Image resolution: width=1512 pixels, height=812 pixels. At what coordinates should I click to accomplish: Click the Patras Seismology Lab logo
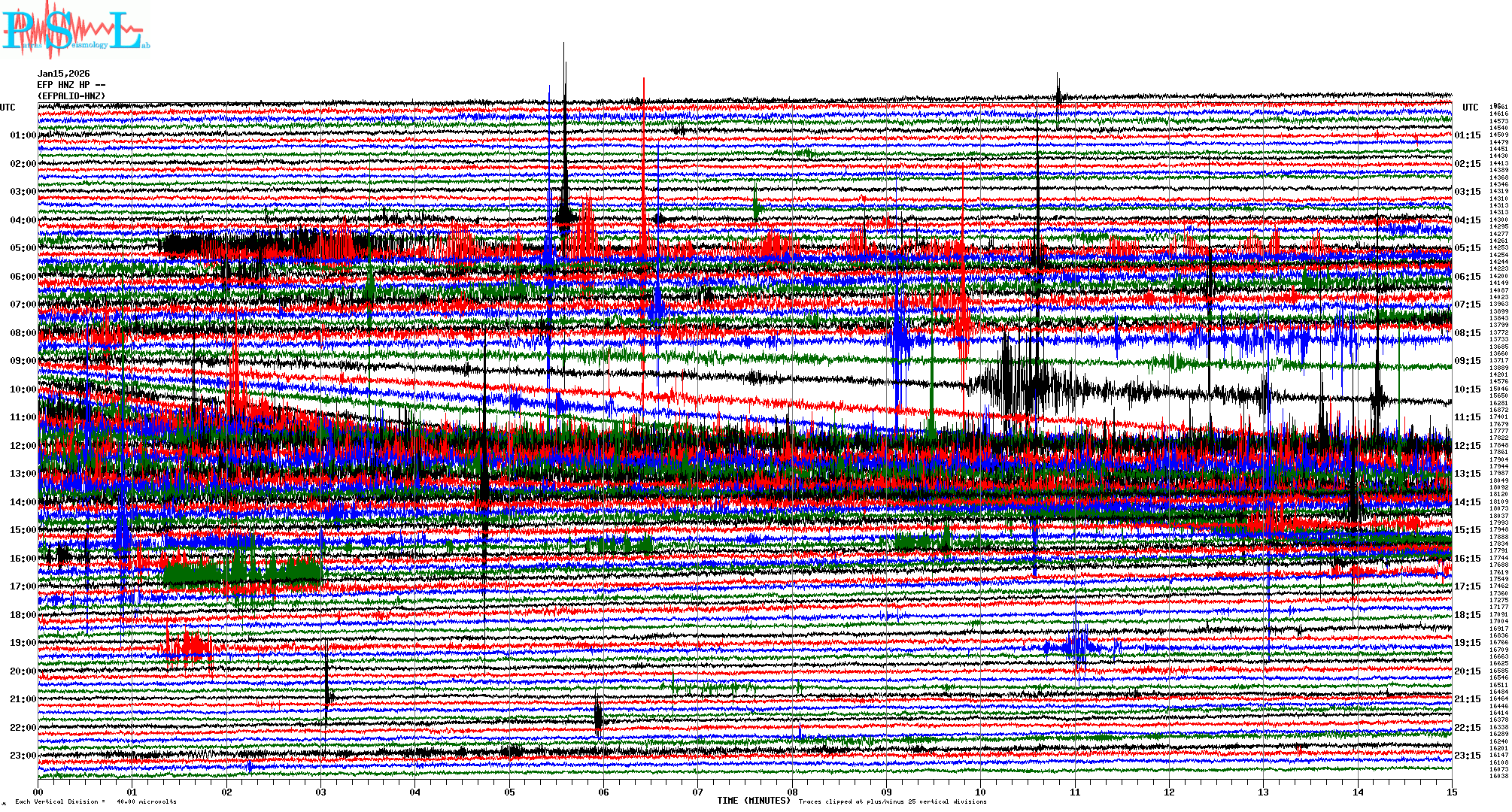tap(75, 30)
